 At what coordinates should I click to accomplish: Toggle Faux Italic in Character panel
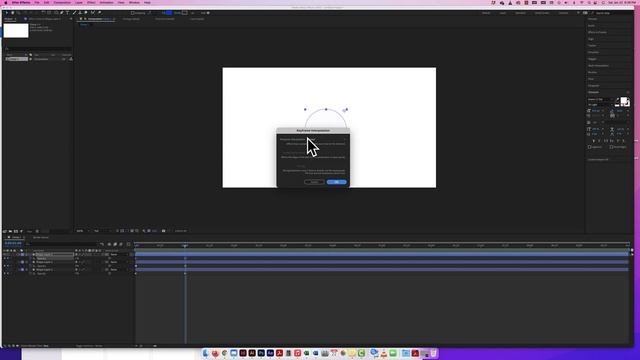pyautogui.click(x=599, y=141)
